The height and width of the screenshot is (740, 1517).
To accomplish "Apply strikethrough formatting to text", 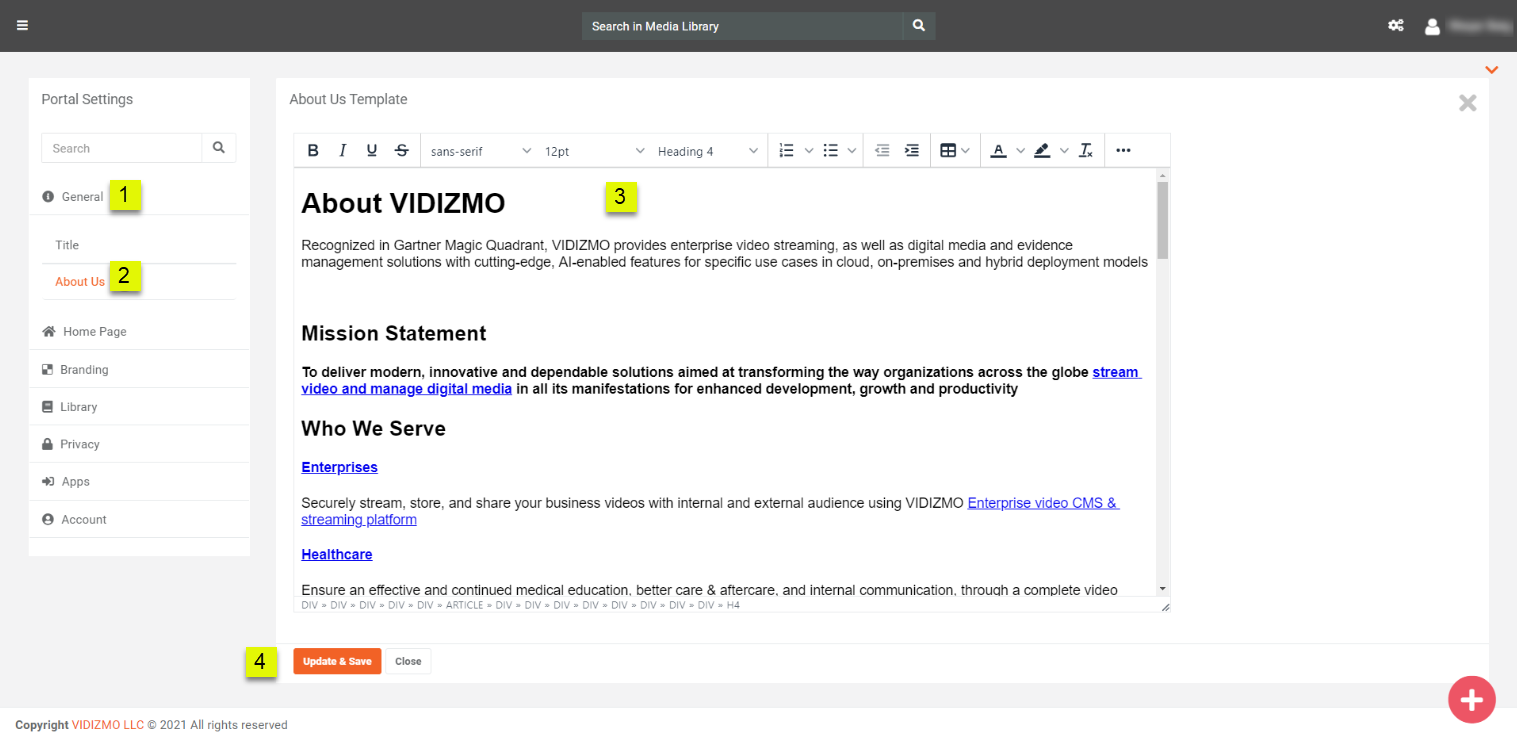I will tap(401, 151).
